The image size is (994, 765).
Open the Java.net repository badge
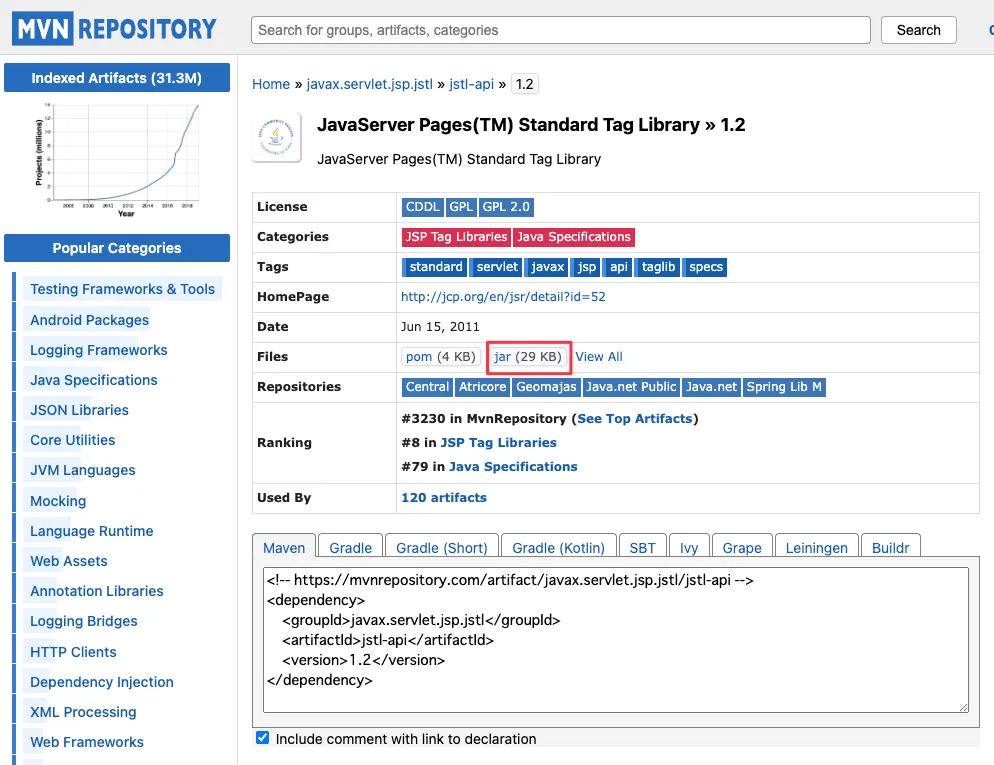click(711, 387)
